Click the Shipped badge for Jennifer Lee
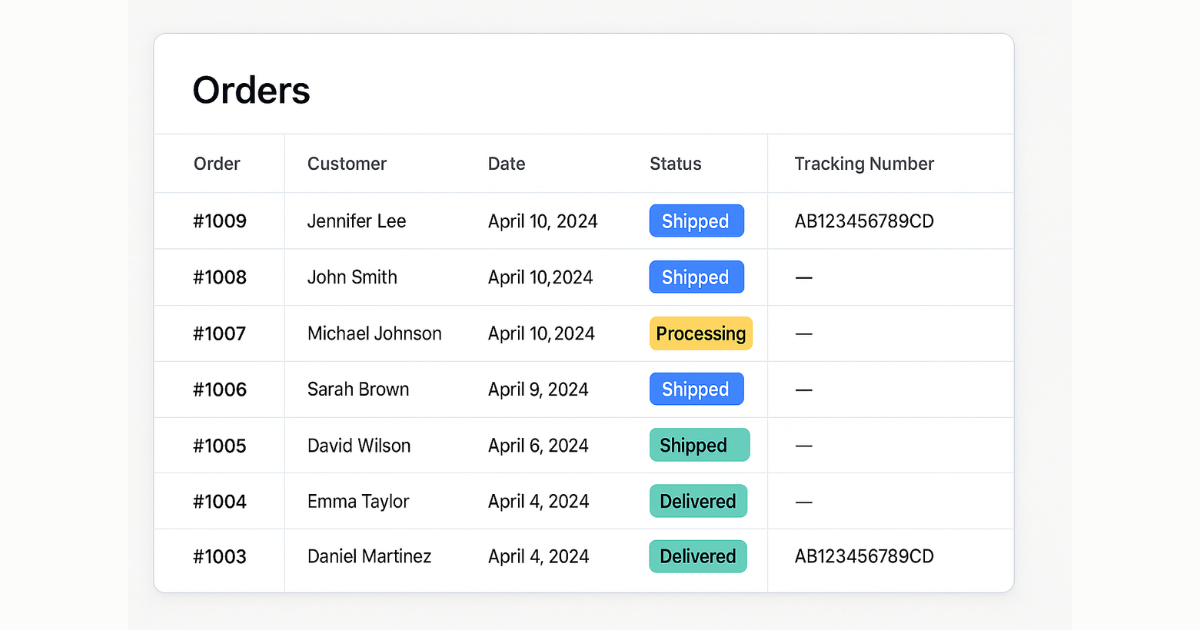1200x630 pixels. 697,221
